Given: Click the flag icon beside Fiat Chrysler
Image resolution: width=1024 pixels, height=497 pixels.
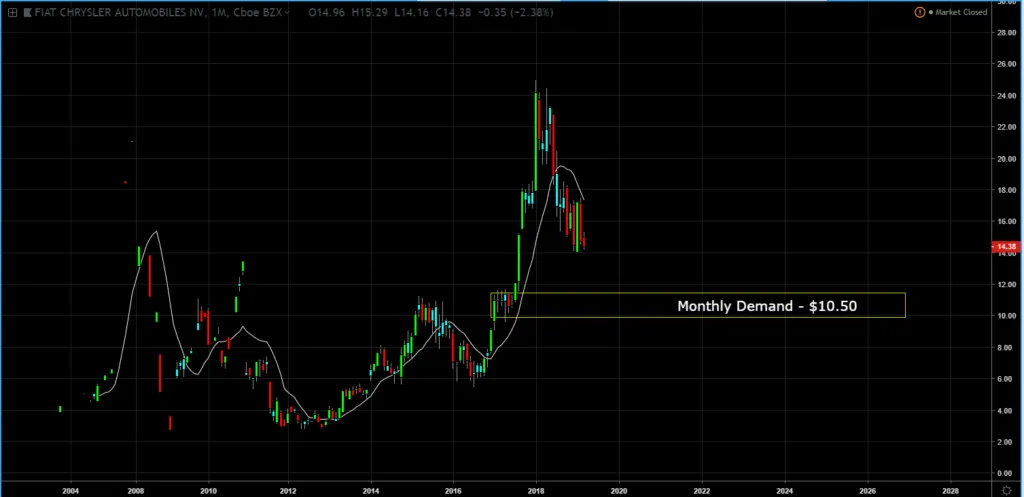Looking at the screenshot, I should coord(27,12).
